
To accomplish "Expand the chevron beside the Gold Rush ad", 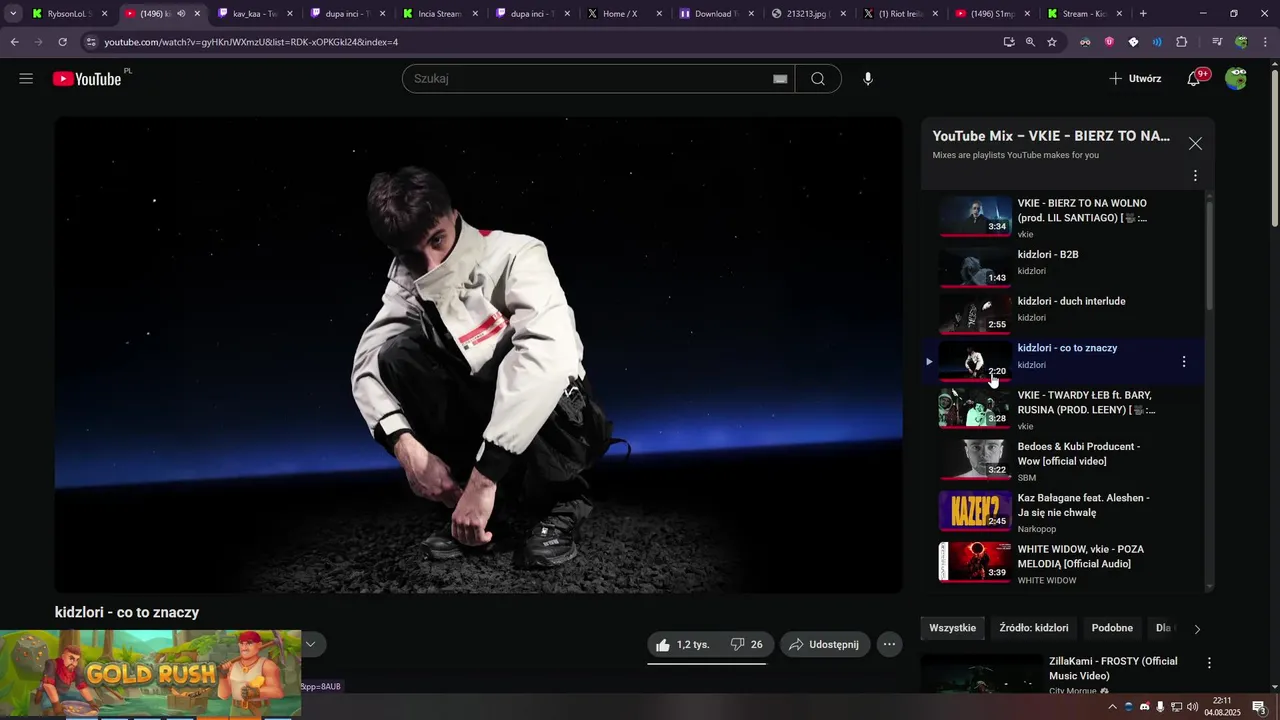I will pos(310,644).
